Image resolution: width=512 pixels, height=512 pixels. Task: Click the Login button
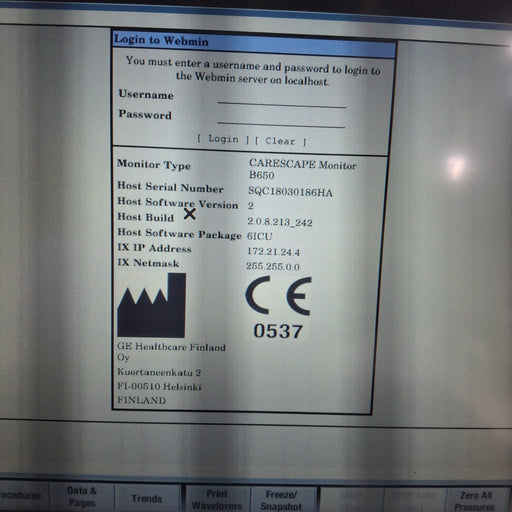[223, 139]
